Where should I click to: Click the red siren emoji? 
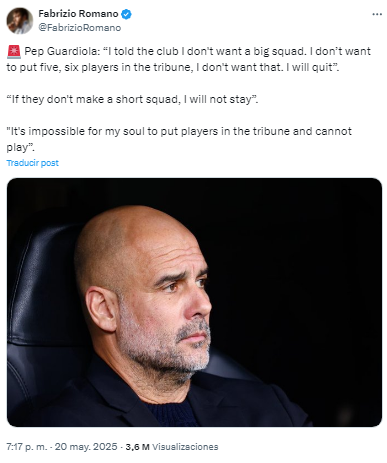click(x=14, y=51)
